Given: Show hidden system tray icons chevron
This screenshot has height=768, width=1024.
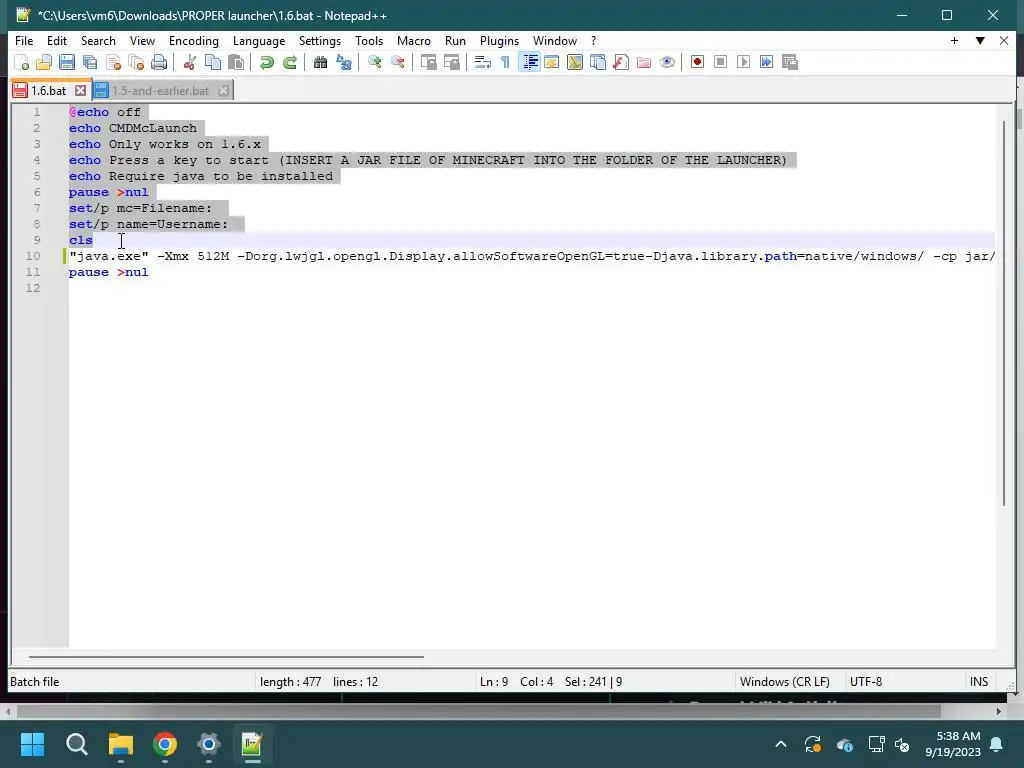Looking at the screenshot, I should 780,744.
